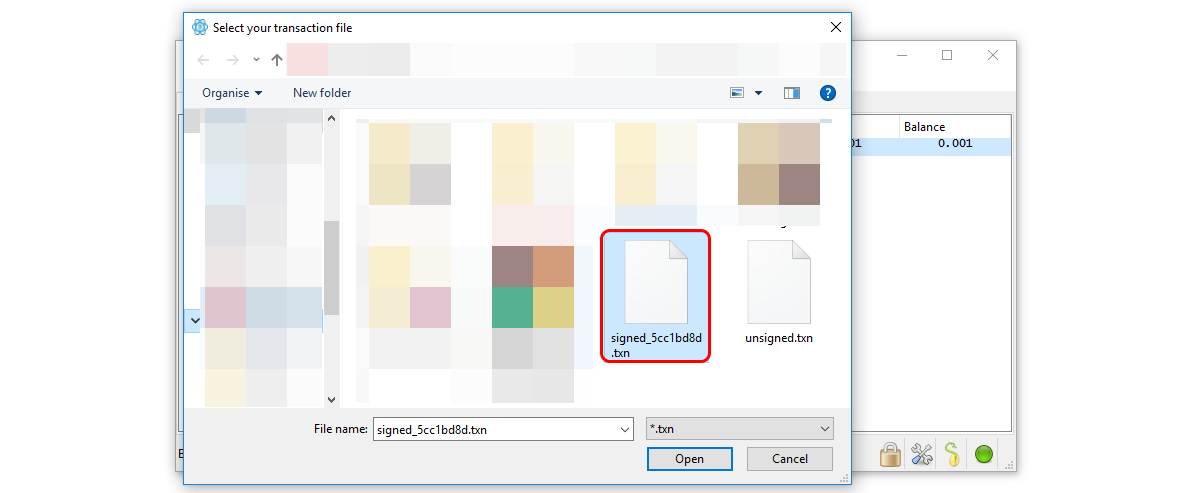This screenshot has width=1200, height=493.
Task: Select the 0.001 balance row
Action: click(930, 145)
